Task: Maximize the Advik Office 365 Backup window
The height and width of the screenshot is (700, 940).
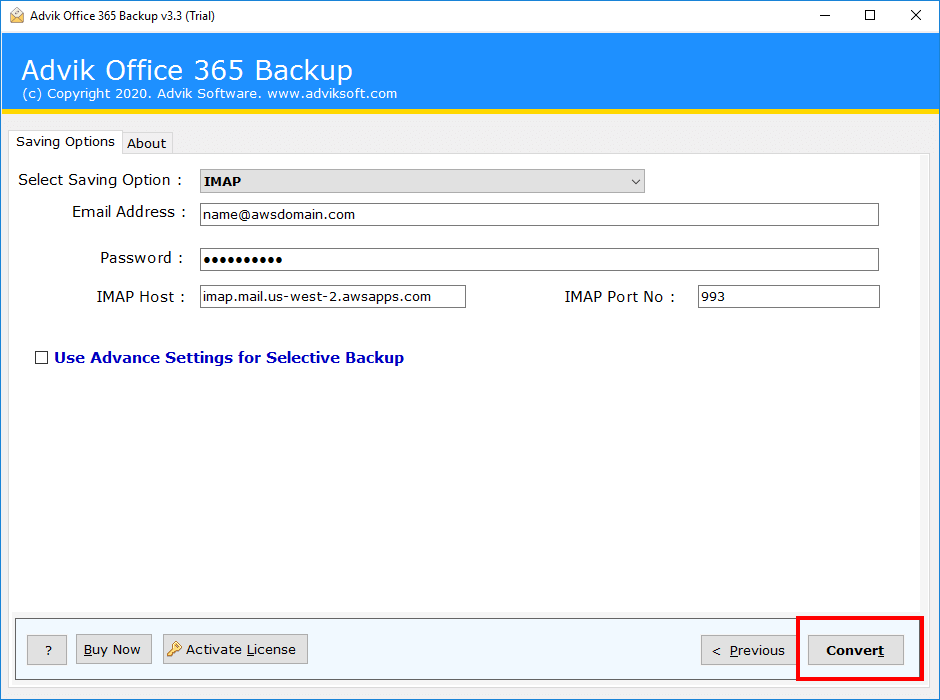Action: pos(870,16)
